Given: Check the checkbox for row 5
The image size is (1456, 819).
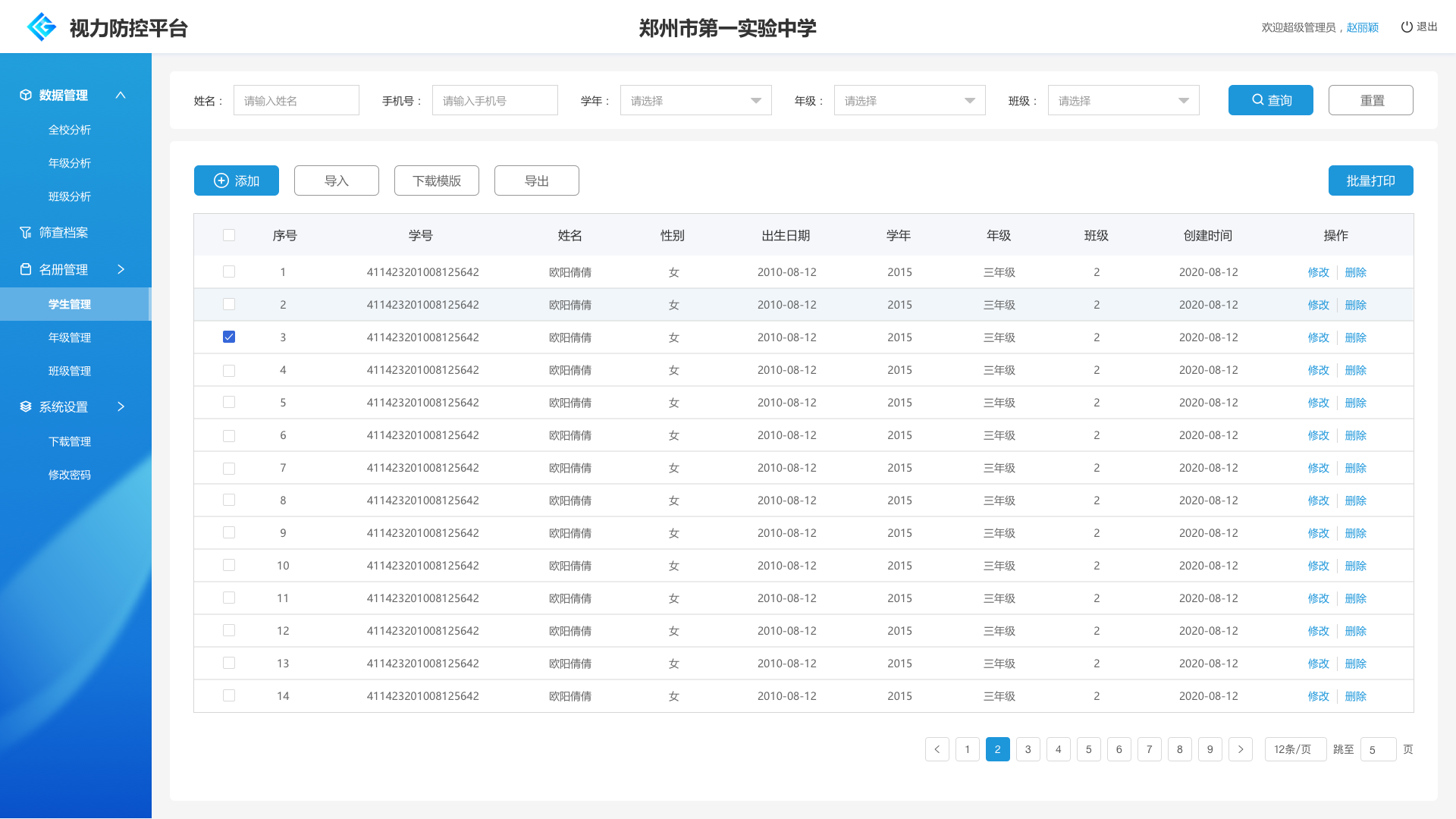Looking at the screenshot, I should tap(229, 402).
